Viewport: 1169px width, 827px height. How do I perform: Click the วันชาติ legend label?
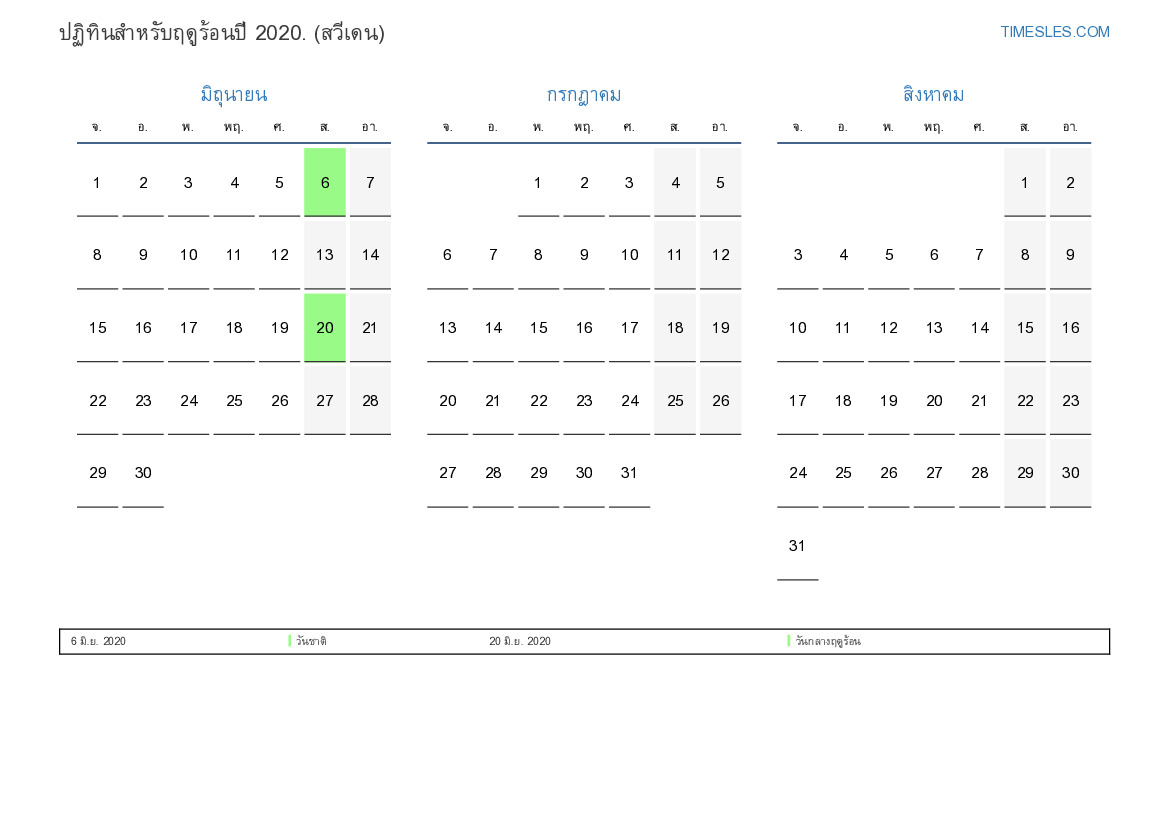tap(311, 641)
